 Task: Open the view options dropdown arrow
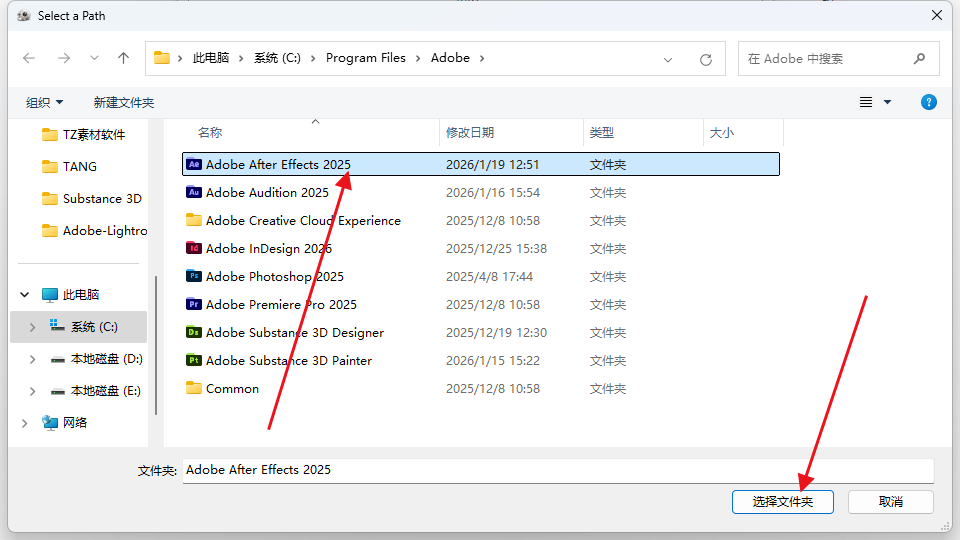click(x=887, y=102)
